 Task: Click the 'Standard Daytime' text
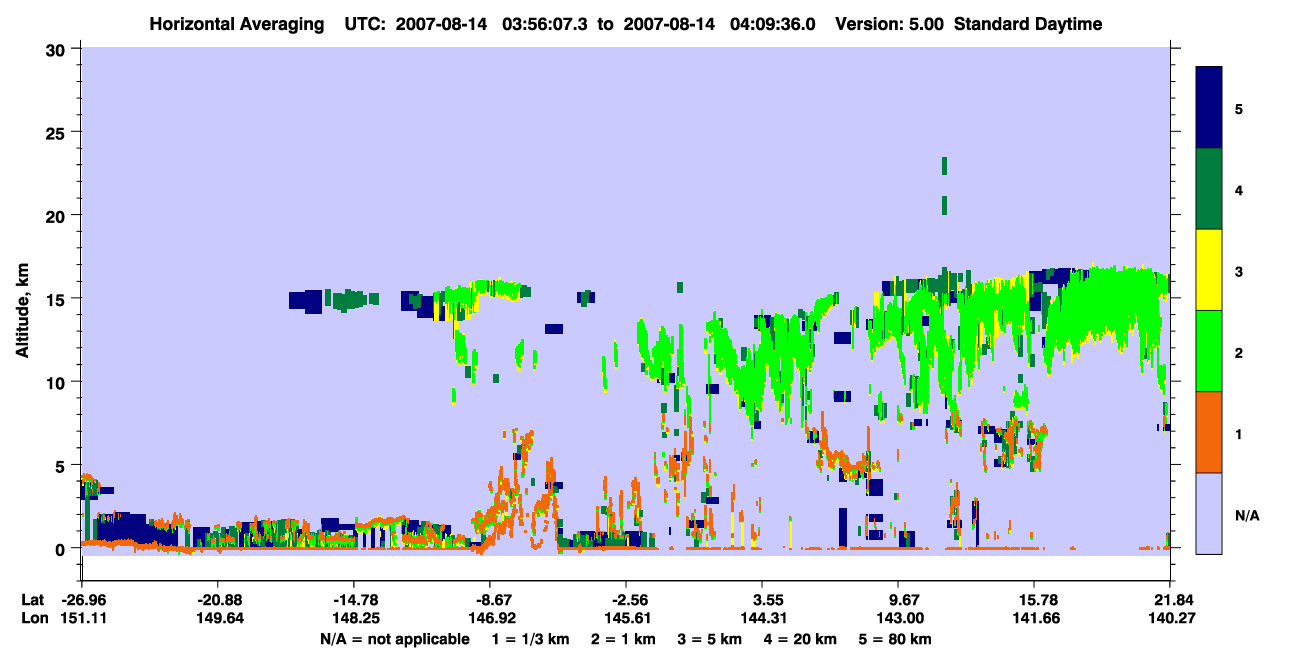coord(1028,24)
